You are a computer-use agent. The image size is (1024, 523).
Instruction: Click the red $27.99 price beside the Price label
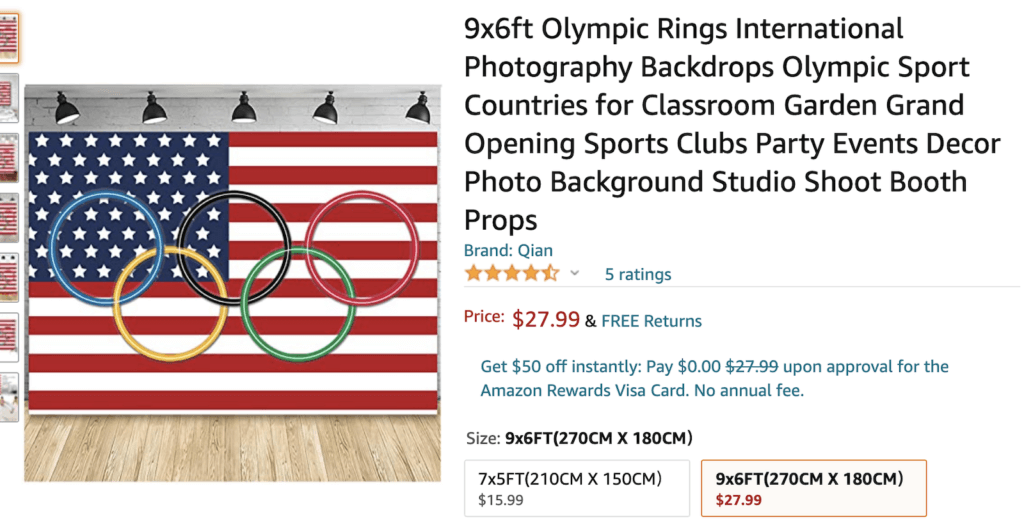546,320
